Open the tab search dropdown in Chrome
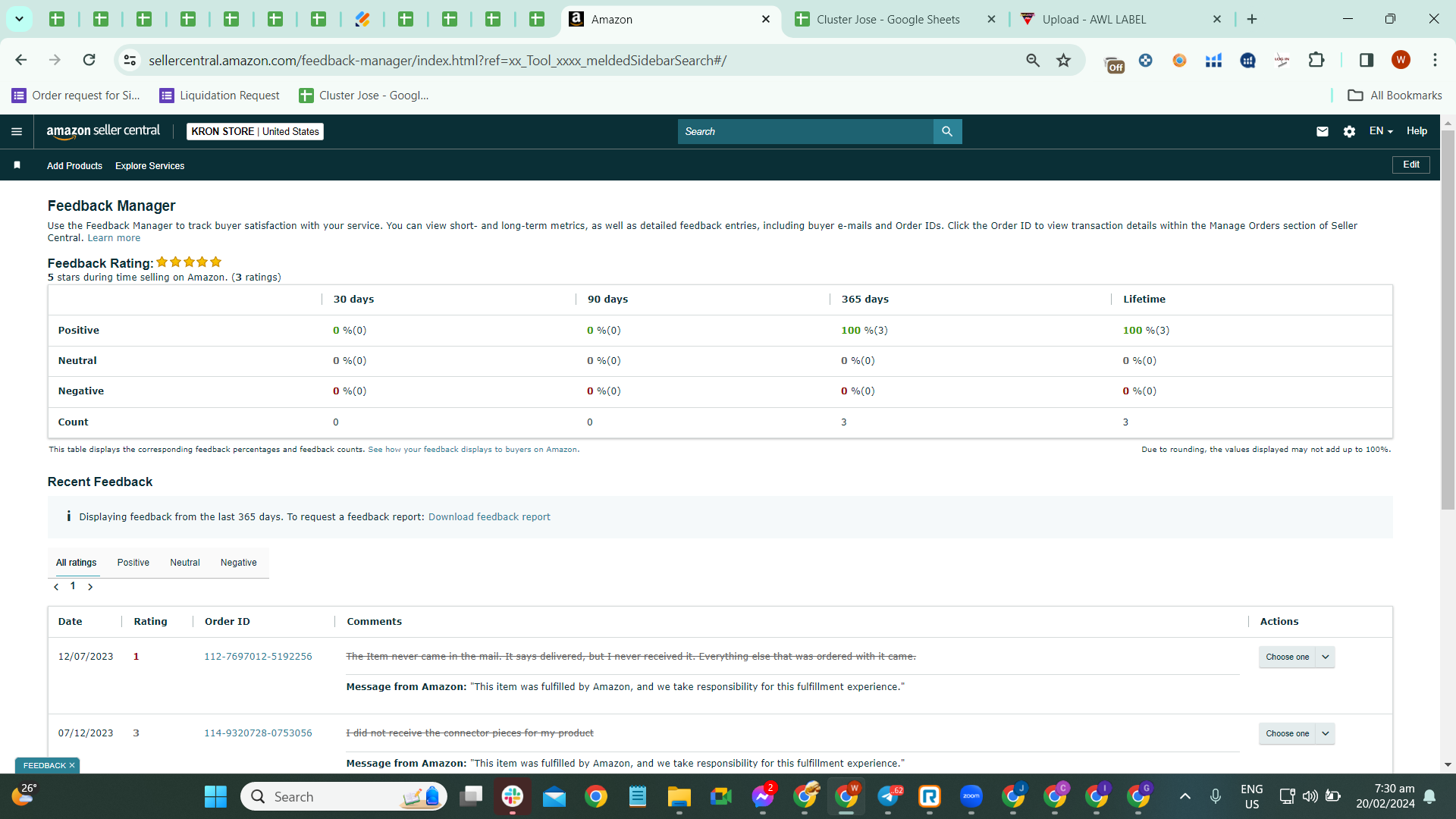Viewport: 1456px width, 819px height. (x=19, y=19)
